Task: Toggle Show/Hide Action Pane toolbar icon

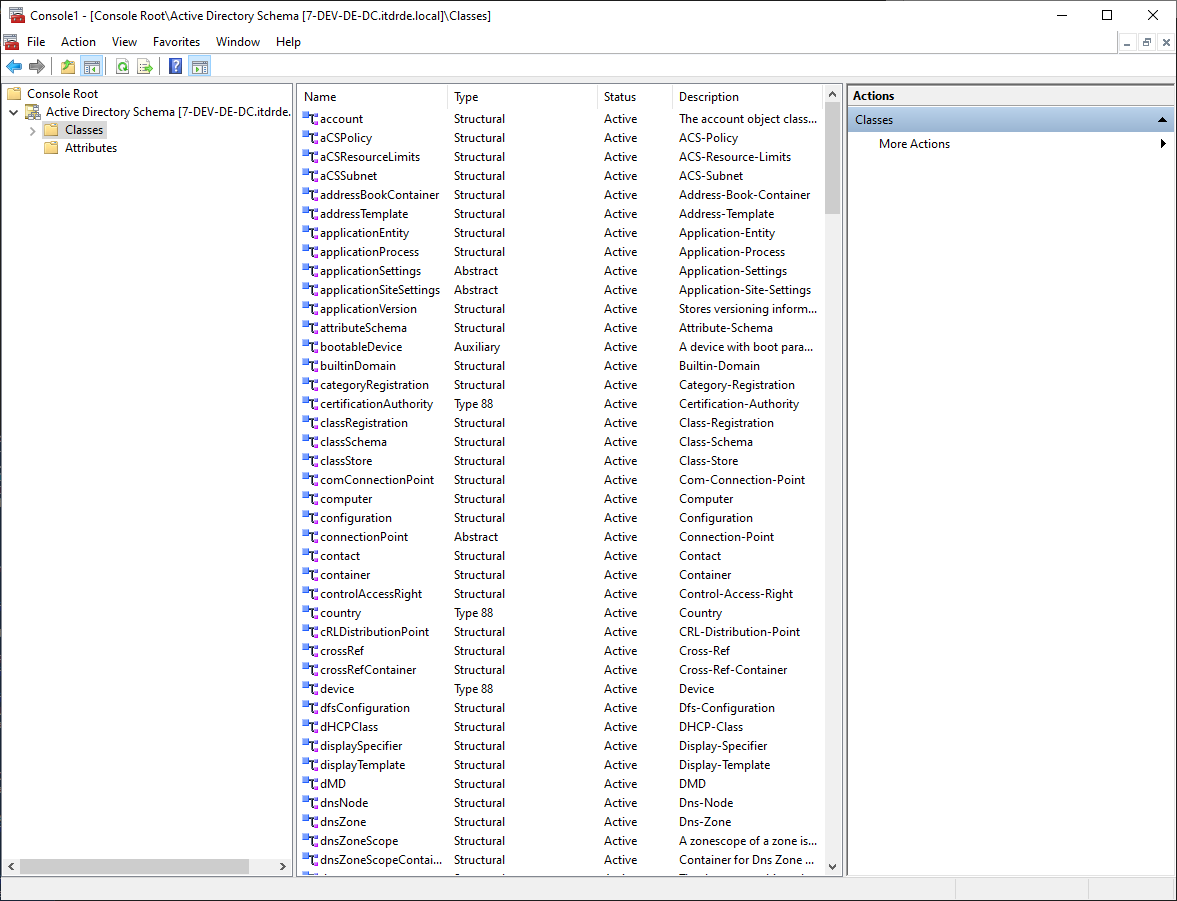Action: coord(200,67)
